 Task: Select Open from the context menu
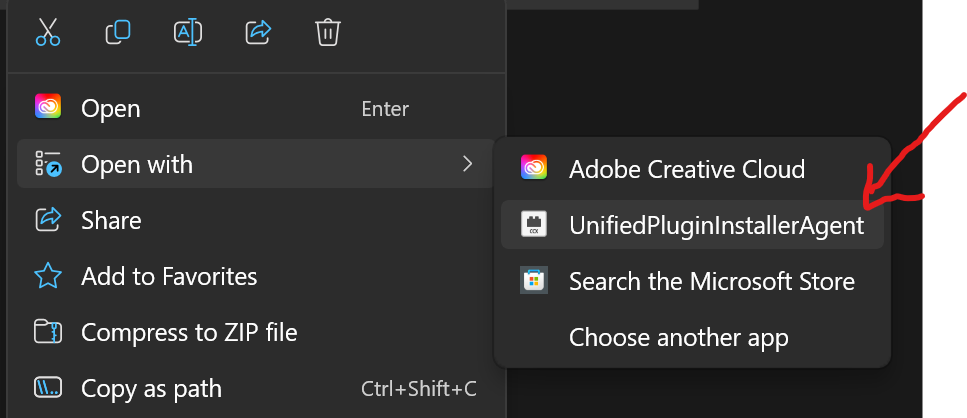tap(257, 109)
